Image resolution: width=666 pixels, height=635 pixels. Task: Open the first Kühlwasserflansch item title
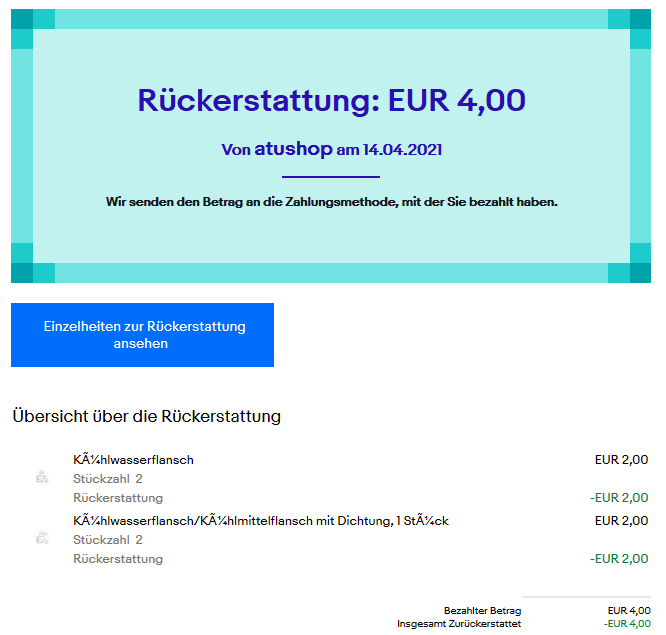tap(133, 460)
